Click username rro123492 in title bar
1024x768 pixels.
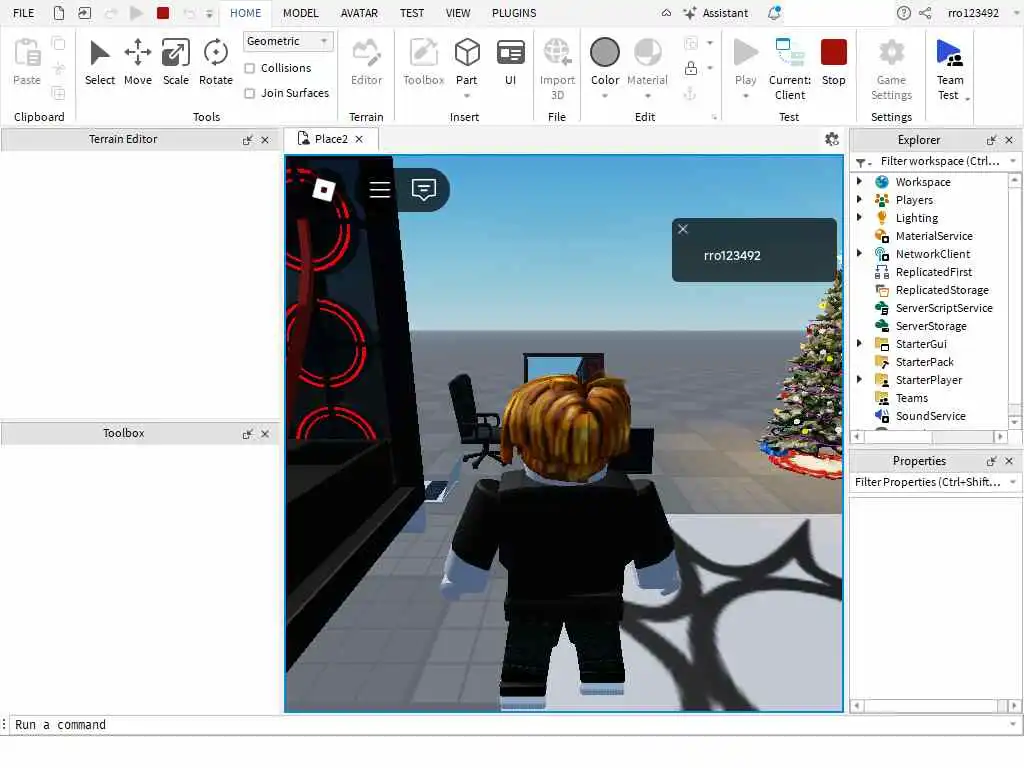tap(973, 13)
